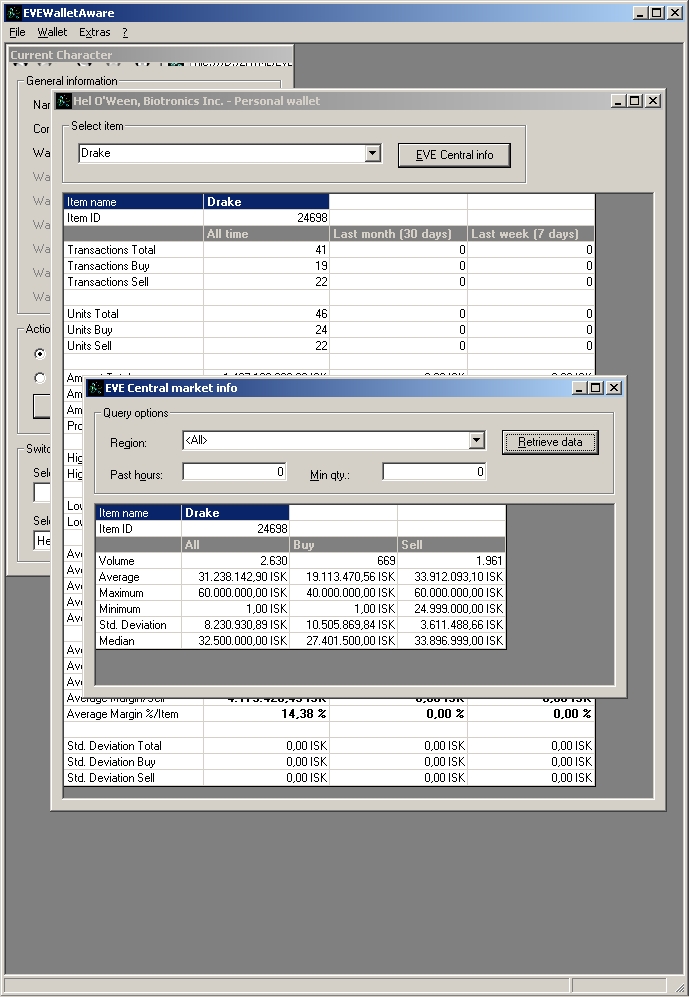Screen dimensions: 689x997
Task: Minimize the Personal wallet window
Action: point(618,100)
